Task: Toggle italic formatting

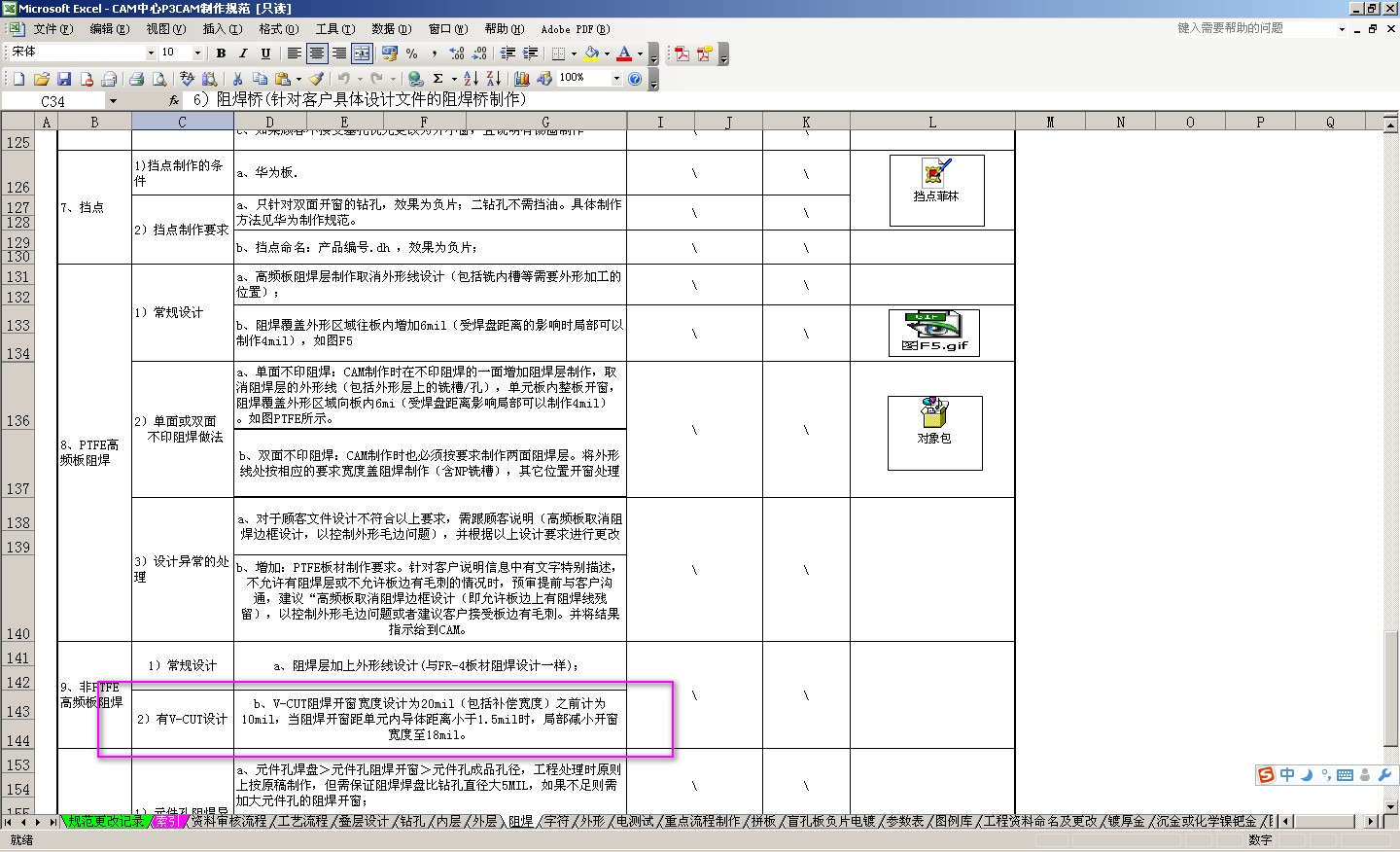Action: pyautogui.click(x=243, y=53)
